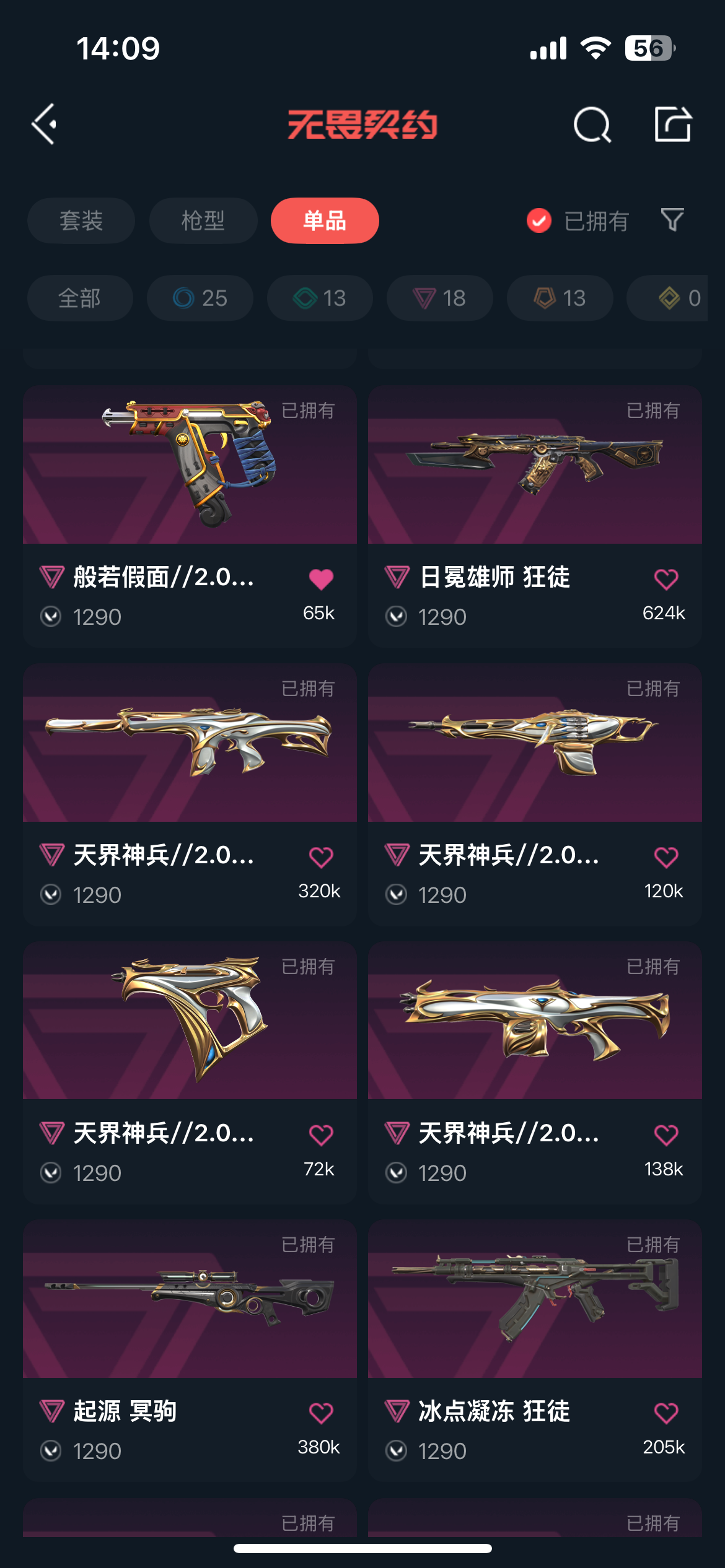Open the 日冕雄师 狂徒 rifle thumbnail

[x=535, y=464]
